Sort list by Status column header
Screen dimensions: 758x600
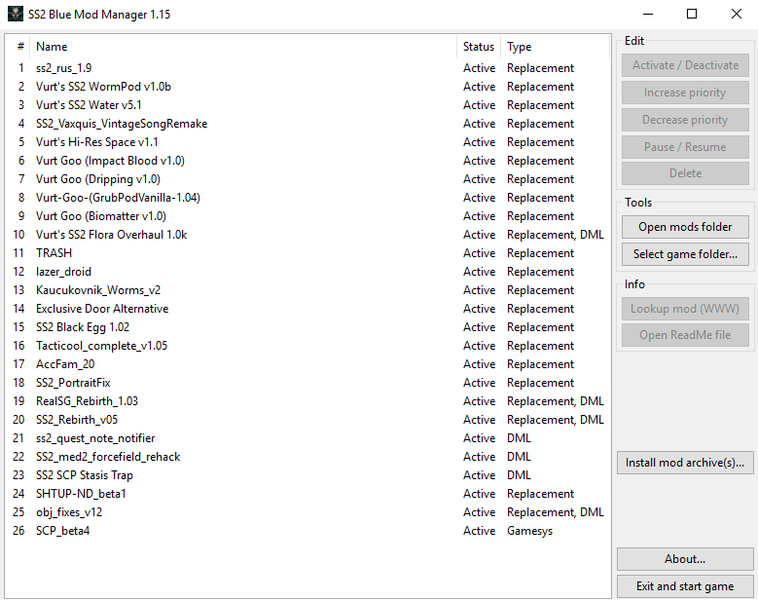479,47
